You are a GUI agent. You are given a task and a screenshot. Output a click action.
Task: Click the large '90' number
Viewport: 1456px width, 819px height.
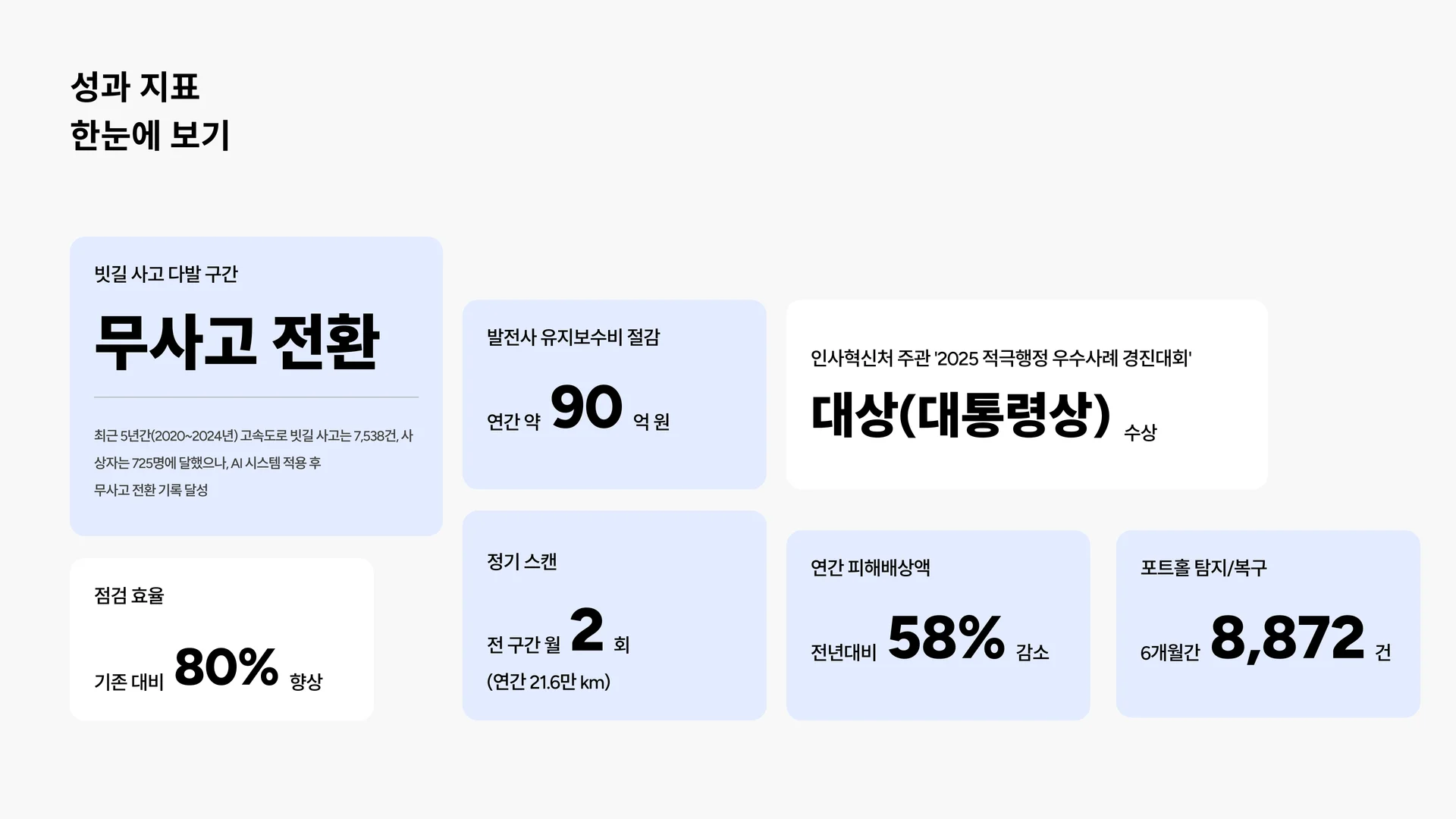(586, 407)
